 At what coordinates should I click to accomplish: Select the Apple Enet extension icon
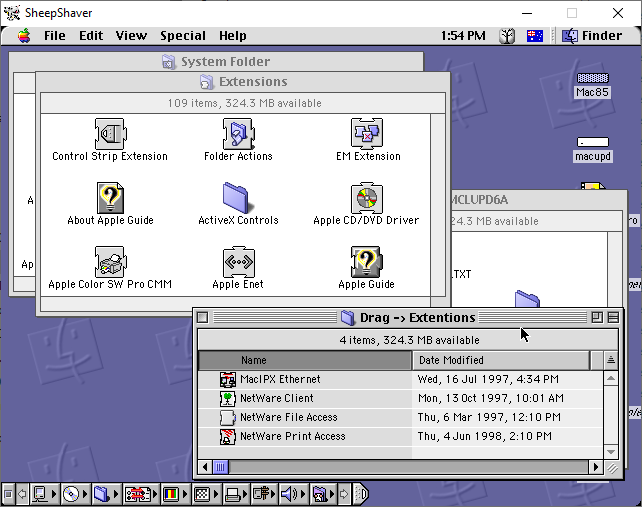click(239, 262)
